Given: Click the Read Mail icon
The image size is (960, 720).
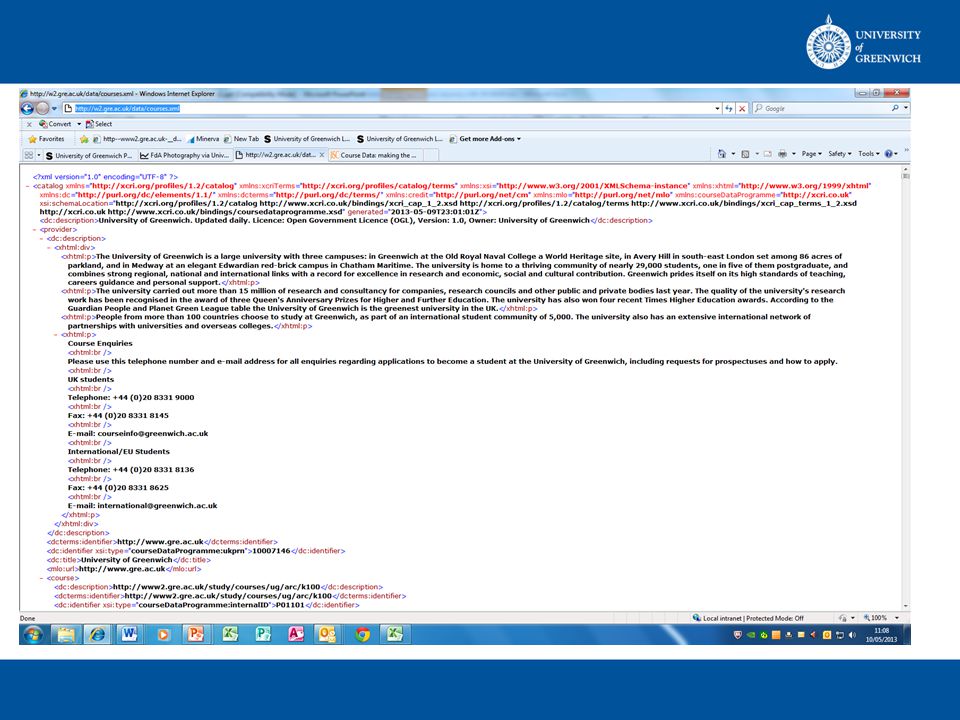Looking at the screenshot, I should click(x=767, y=154).
